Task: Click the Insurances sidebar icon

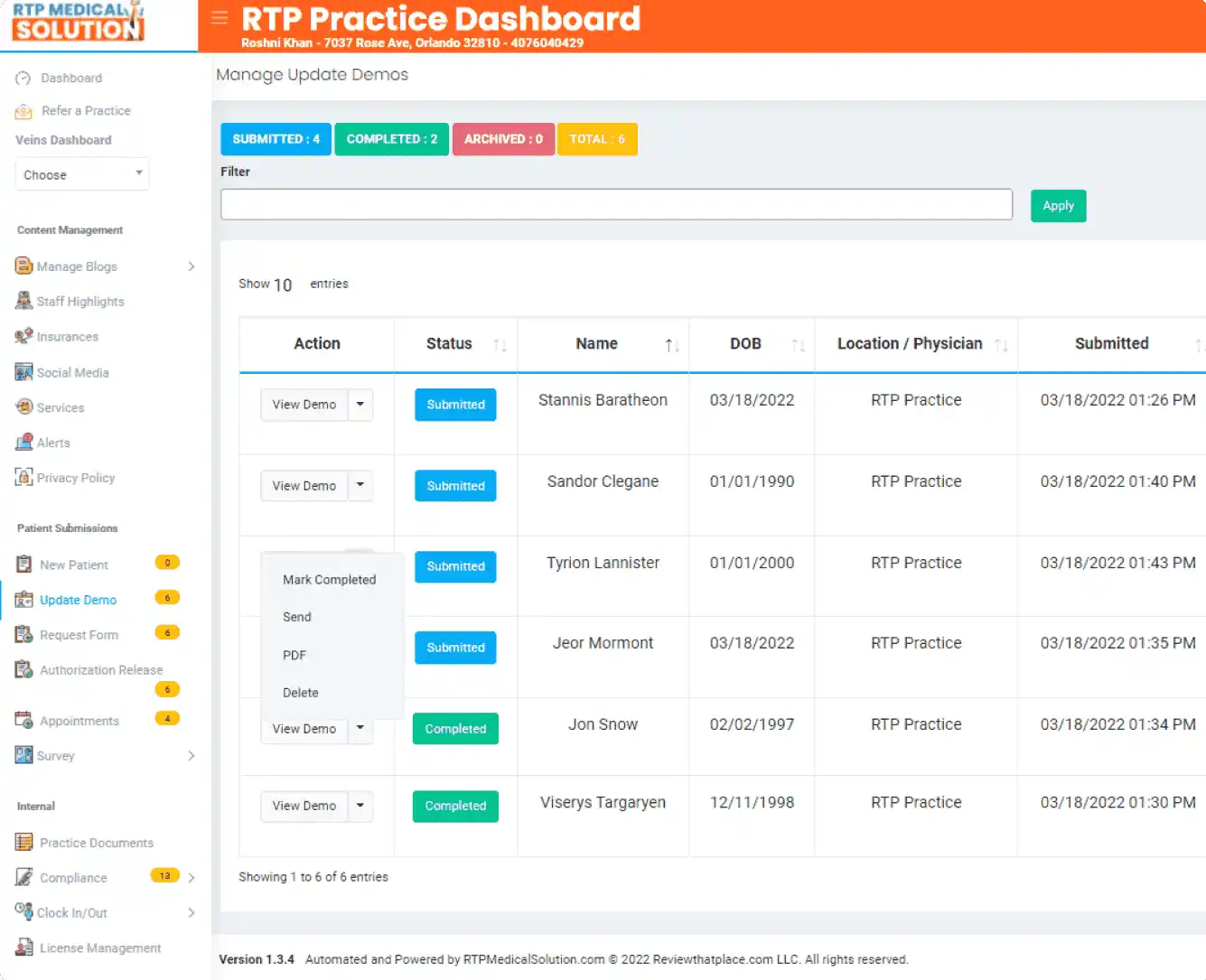Action: 23,336
